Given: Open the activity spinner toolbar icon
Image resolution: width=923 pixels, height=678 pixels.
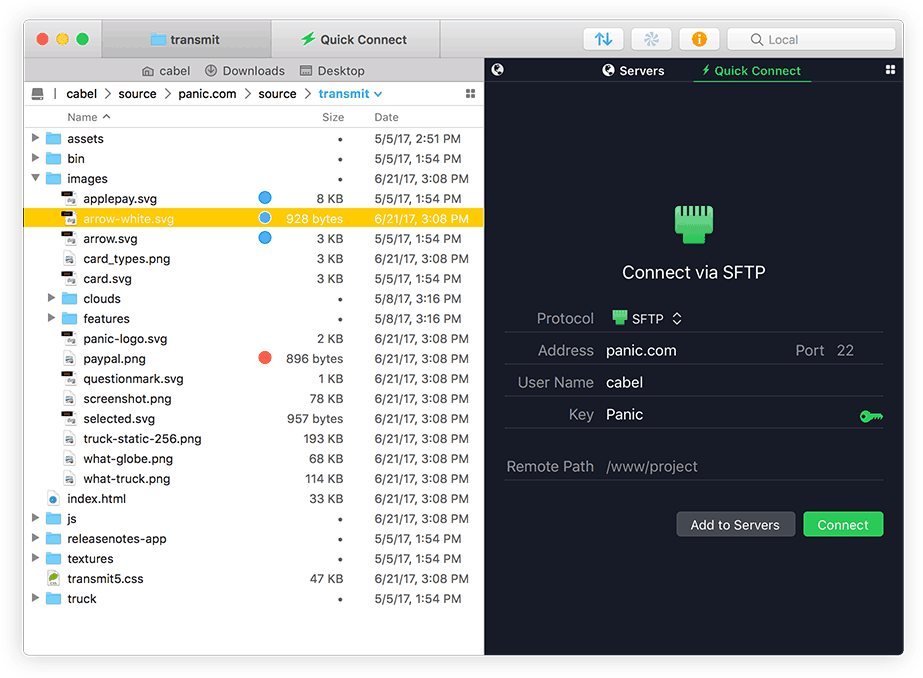Looking at the screenshot, I should [651, 39].
